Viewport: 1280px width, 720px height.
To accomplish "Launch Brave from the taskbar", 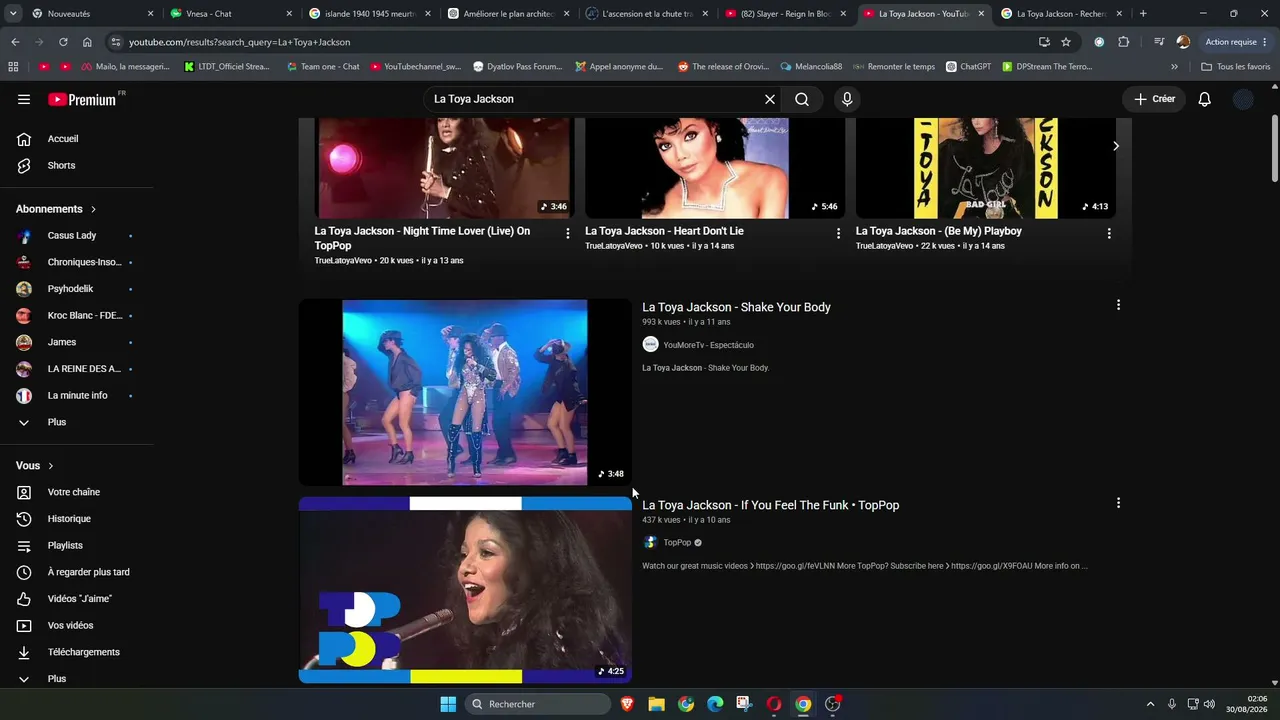I will (627, 704).
